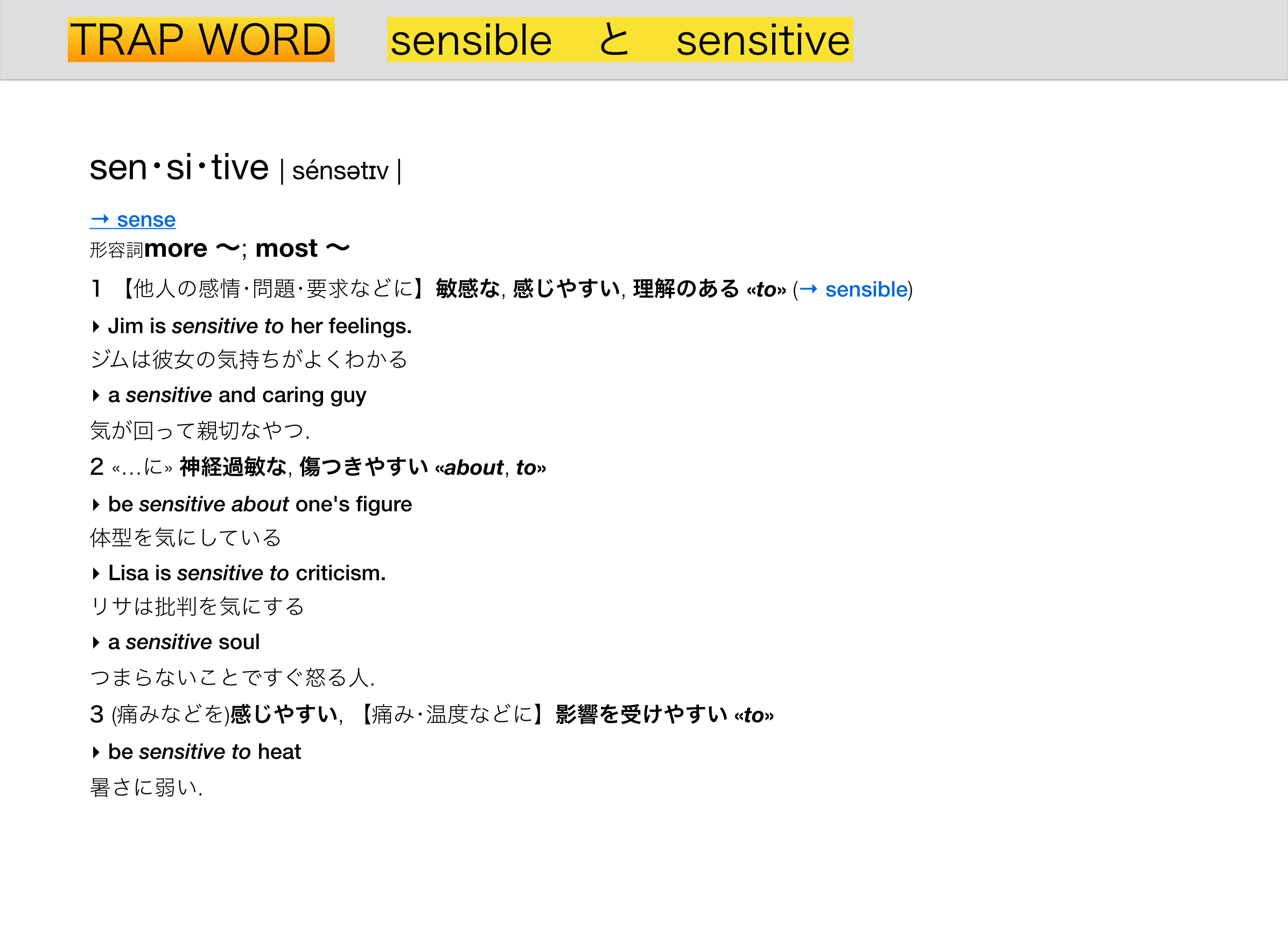Click the translation '体型を気にしている'
This screenshot has height=944, width=1288.
pos(185,538)
